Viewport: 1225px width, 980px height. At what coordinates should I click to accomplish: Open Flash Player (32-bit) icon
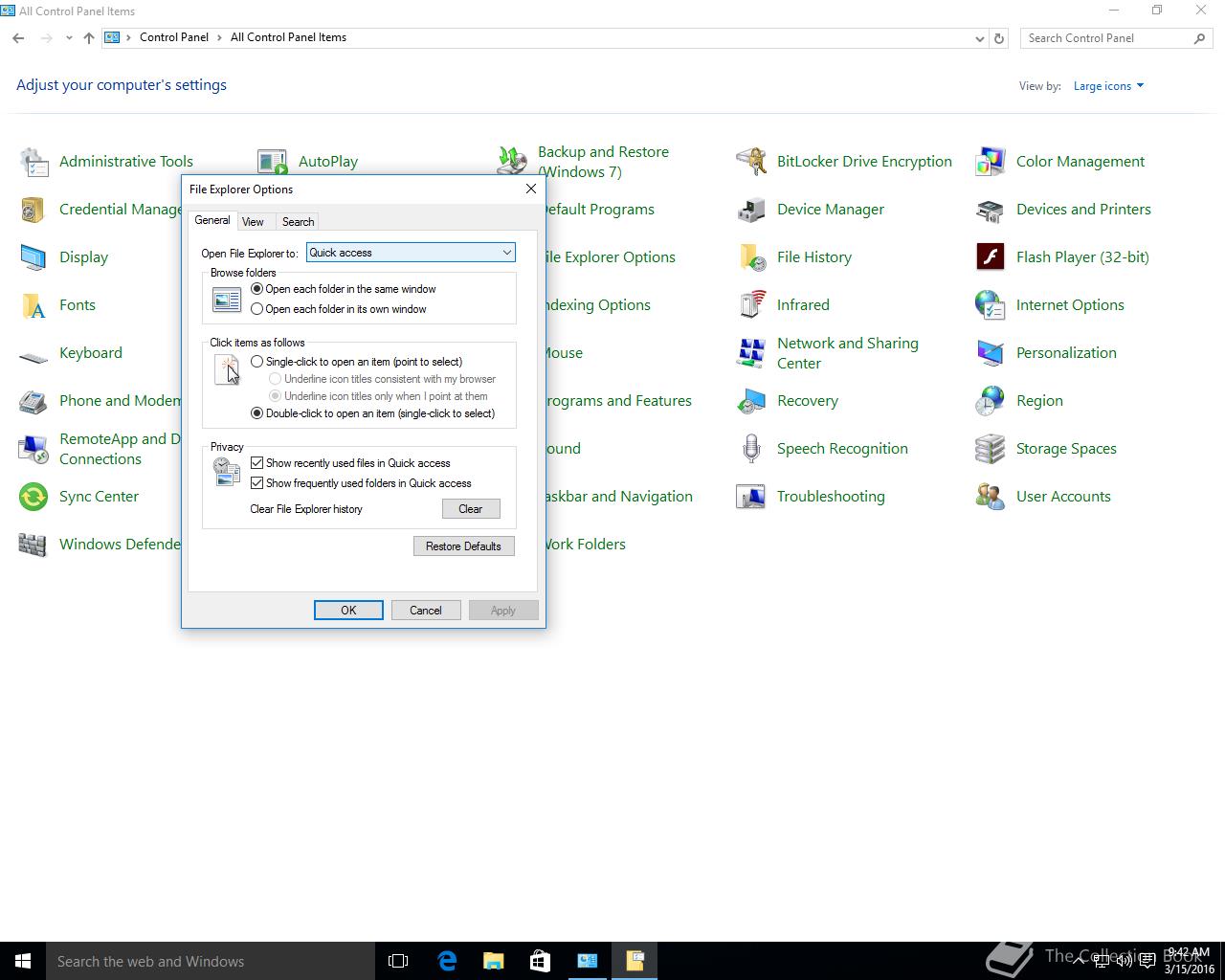pyautogui.click(x=991, y=257)
